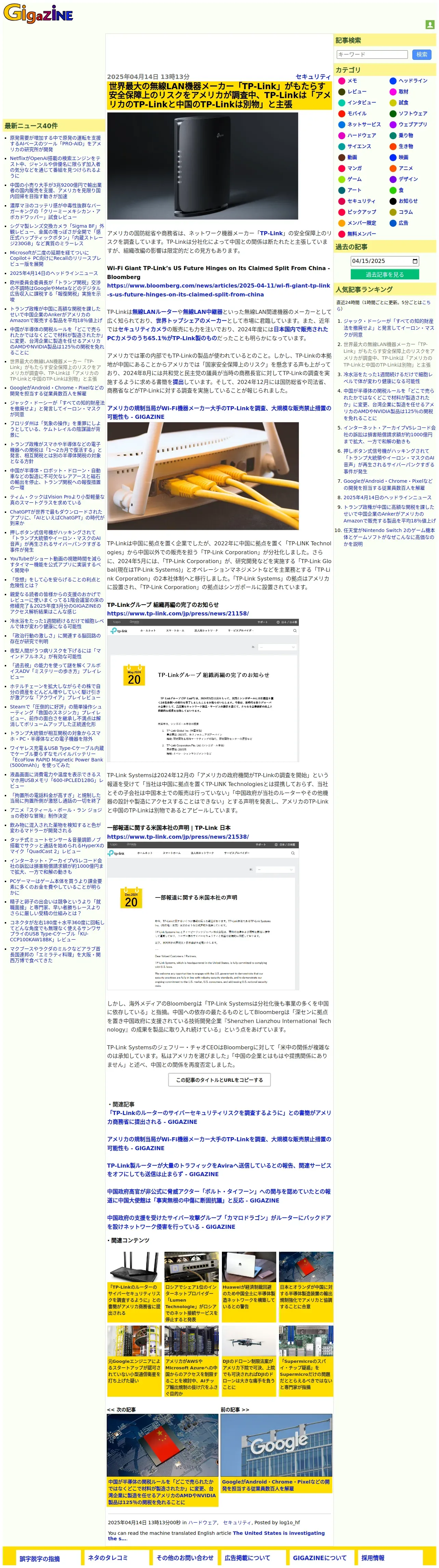
Task: Click the blue dot beside 映画
Action: coord(393,158)
